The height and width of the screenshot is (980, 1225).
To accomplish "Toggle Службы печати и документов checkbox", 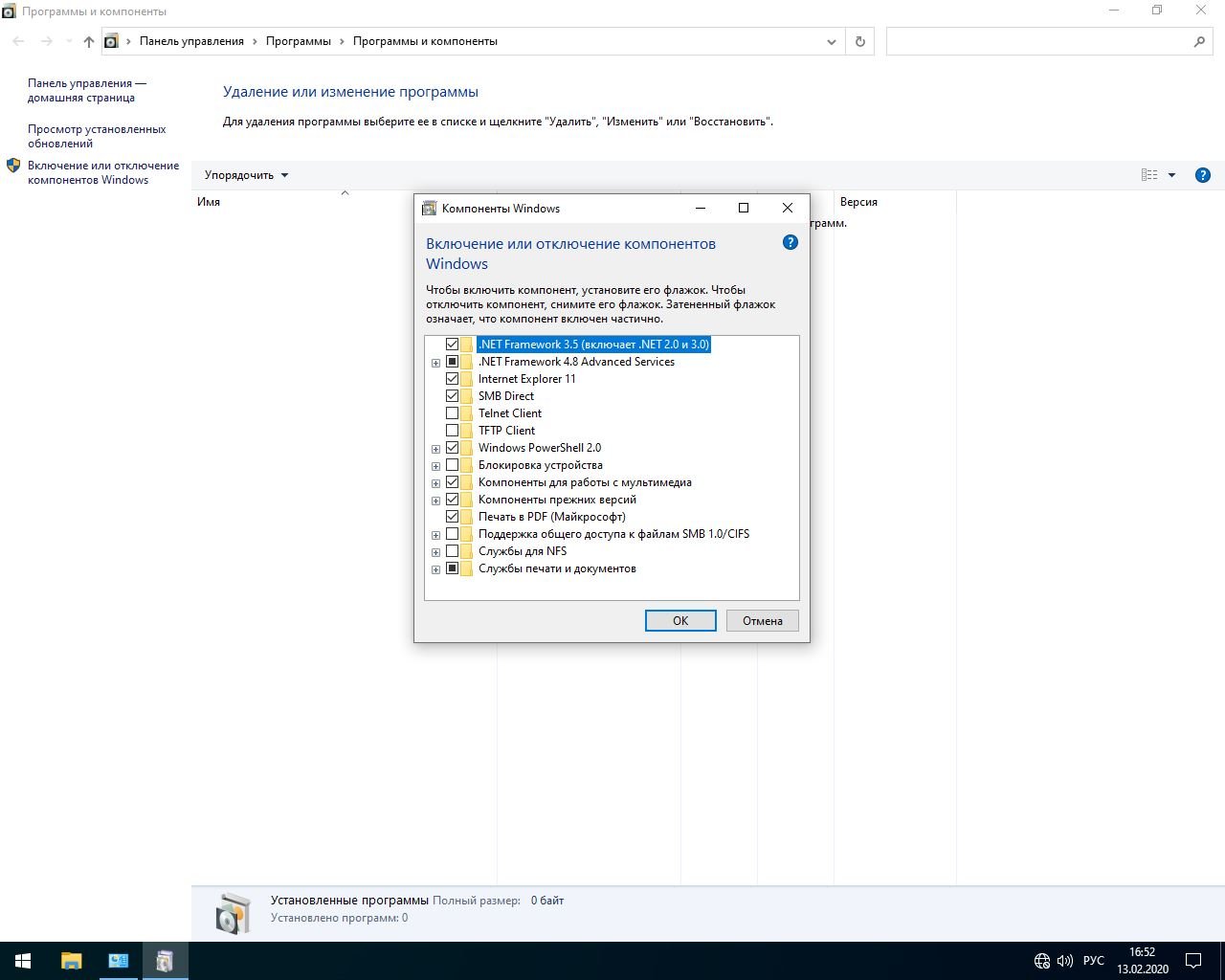I will (x=452, y=568).
